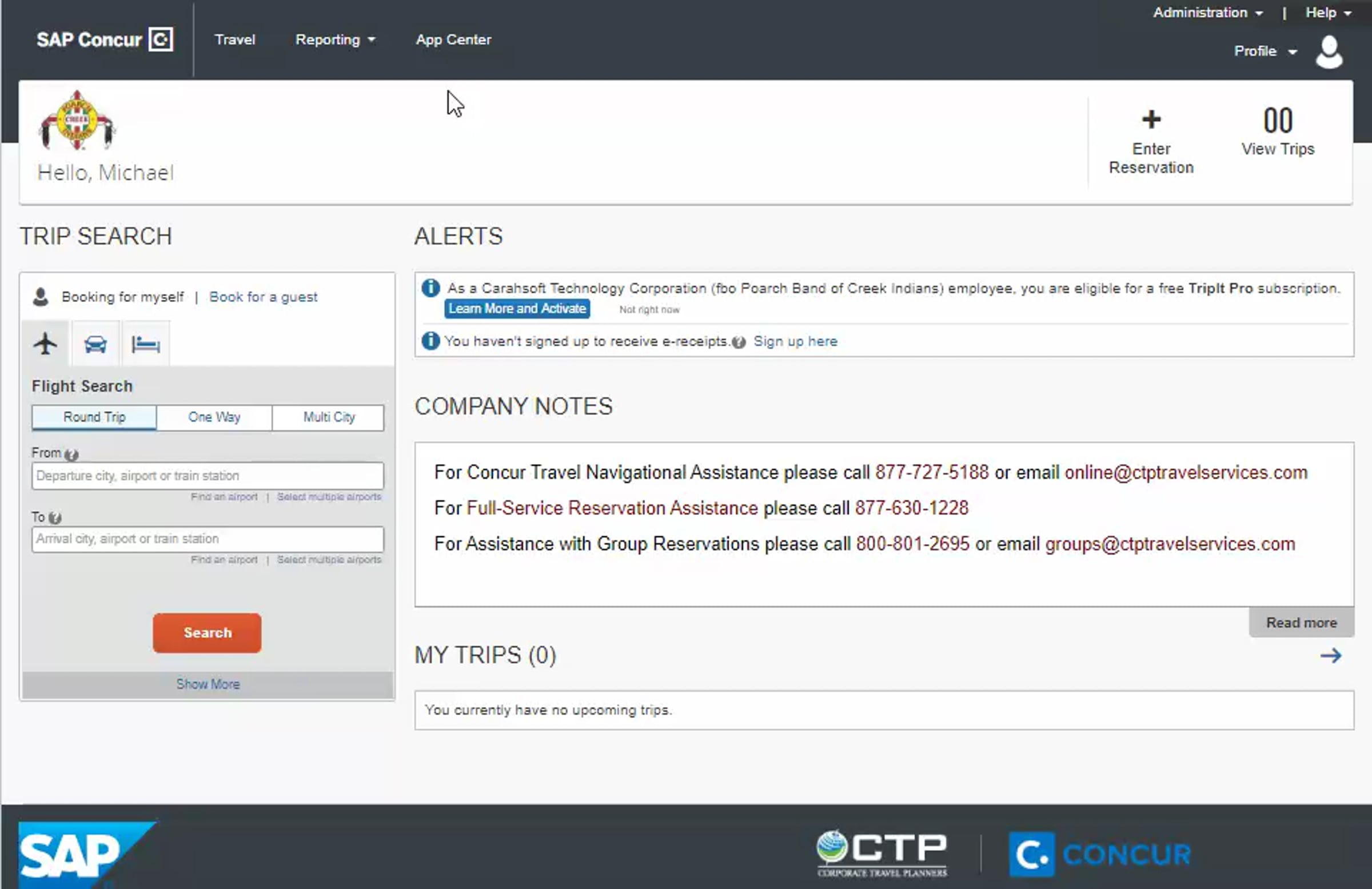Viewport: 1372px width, 889px height.
Task: Click the To arrival city input field
Action: click(208, 540)
